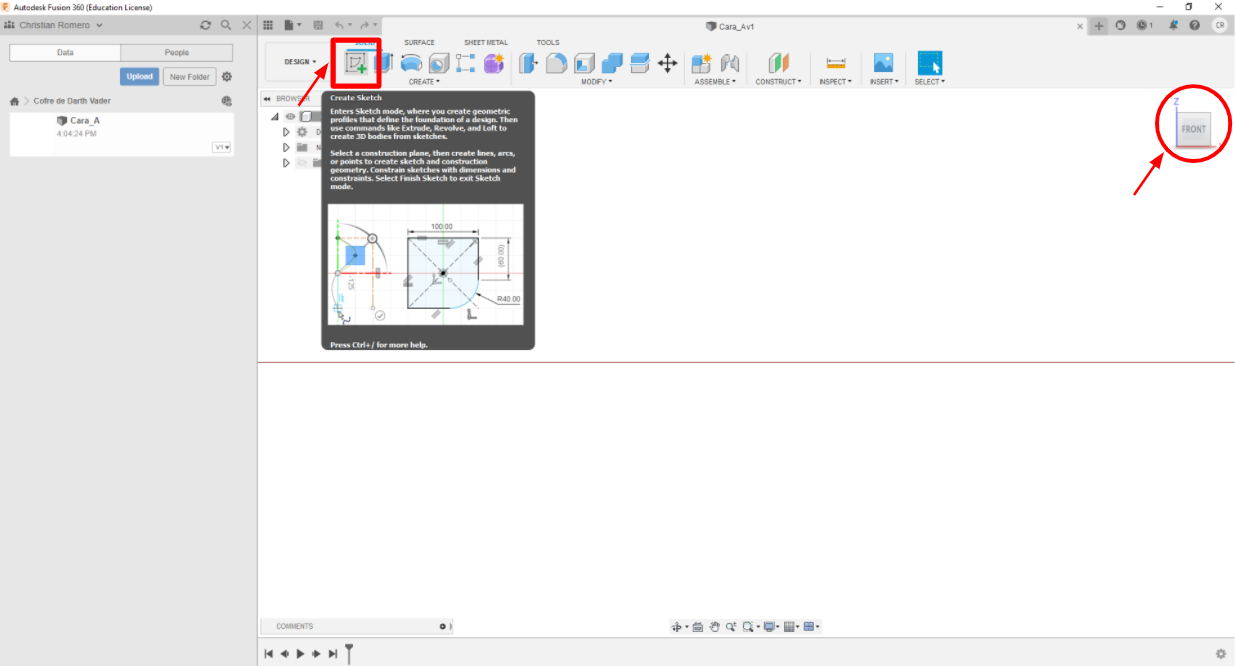Open the Create Form tool
Screen dimensions: 1235x666
click(493, 63)
